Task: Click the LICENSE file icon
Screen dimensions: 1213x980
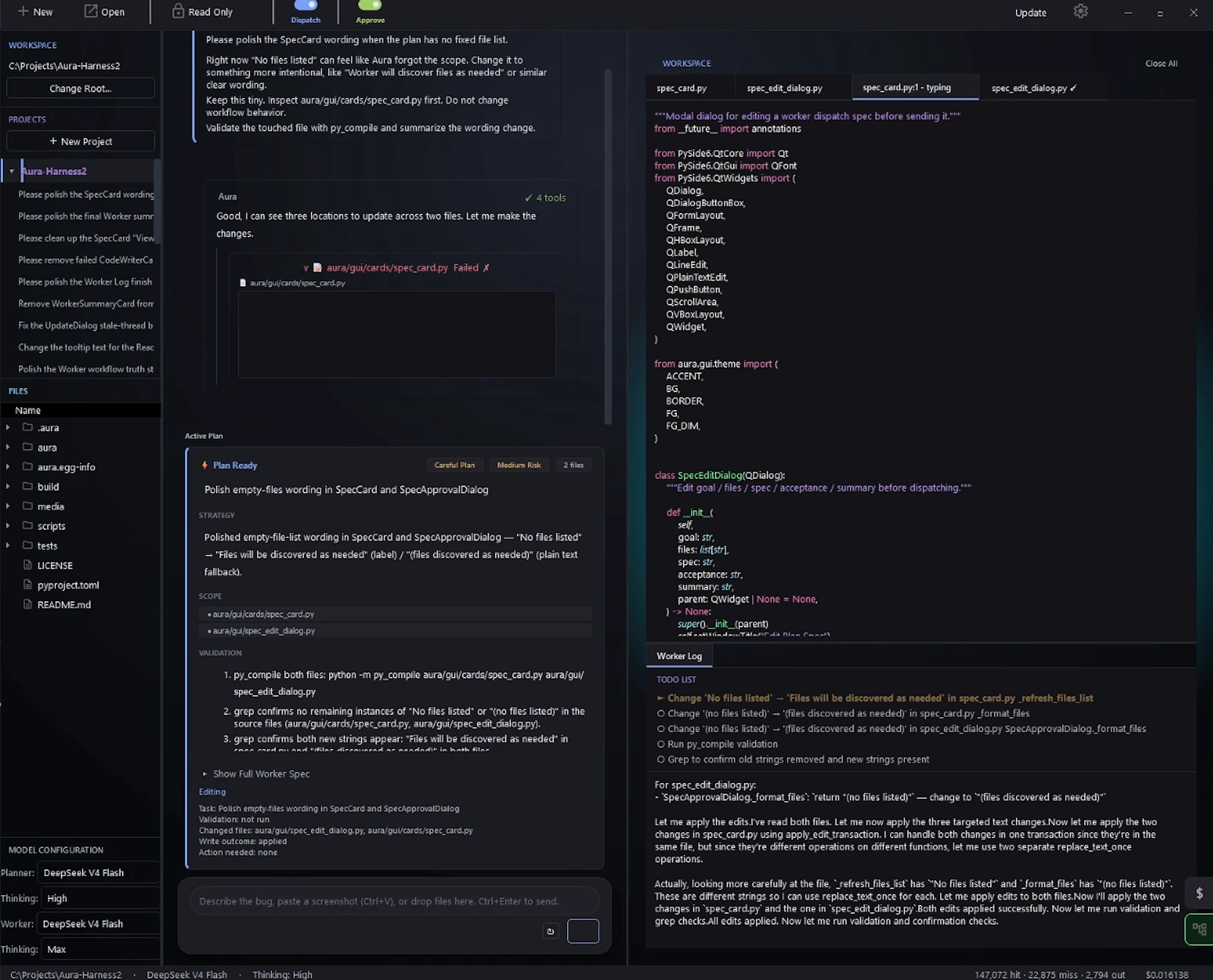Action: coord(28,565)
